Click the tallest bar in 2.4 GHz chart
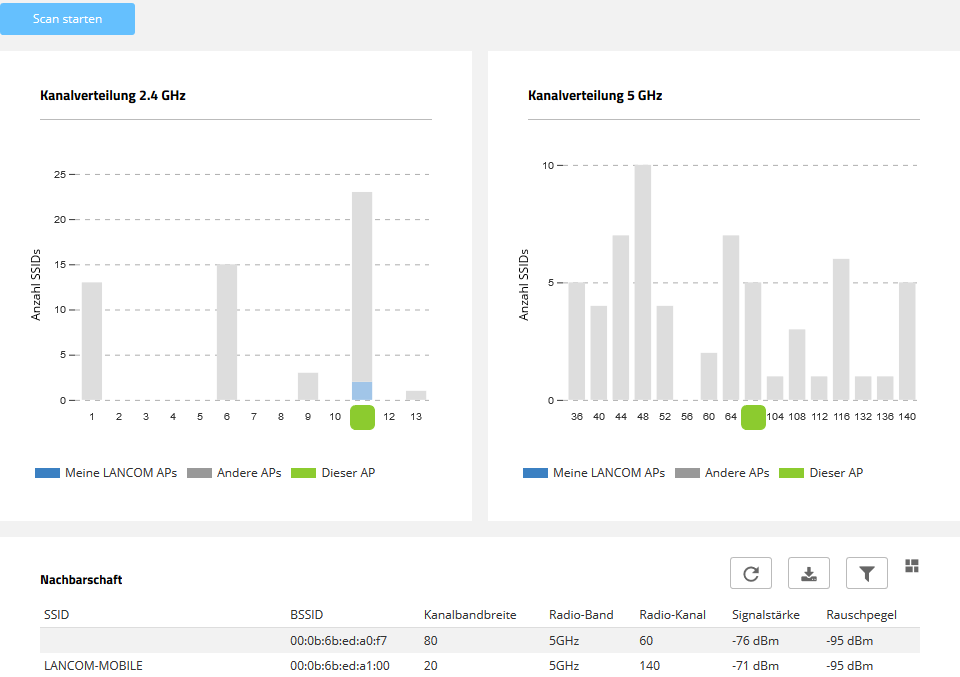960x677 pixels. [362, 290]
